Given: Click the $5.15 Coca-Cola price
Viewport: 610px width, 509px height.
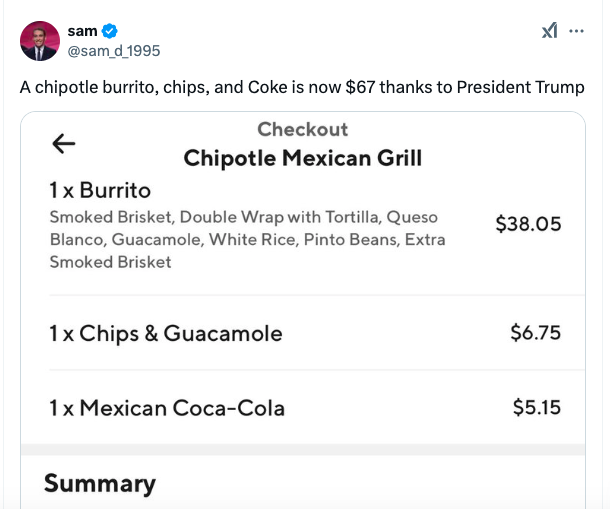Looking at the screenshot, I should point(537,407).
